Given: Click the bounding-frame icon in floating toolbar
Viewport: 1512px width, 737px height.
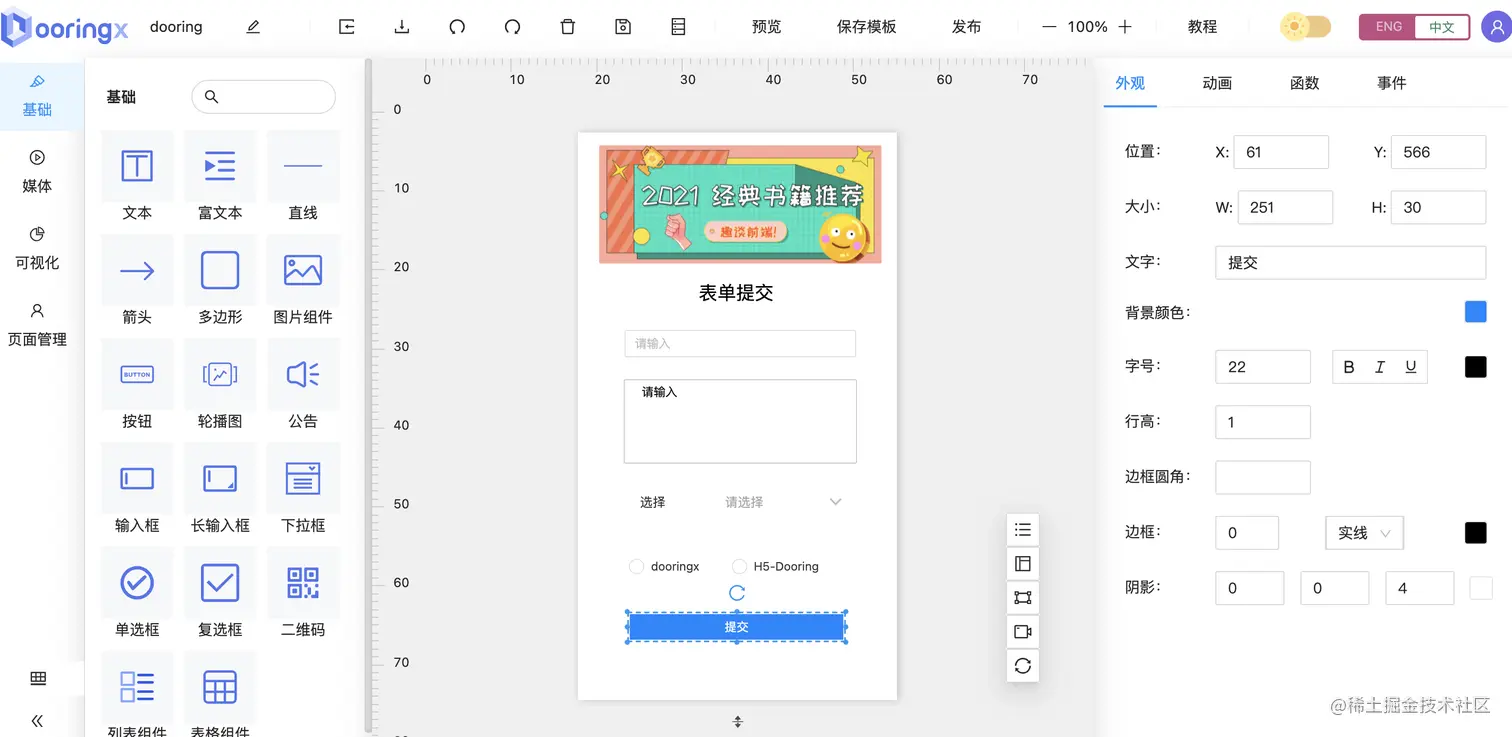Looking at the screenshot, I should point(1022,598).
